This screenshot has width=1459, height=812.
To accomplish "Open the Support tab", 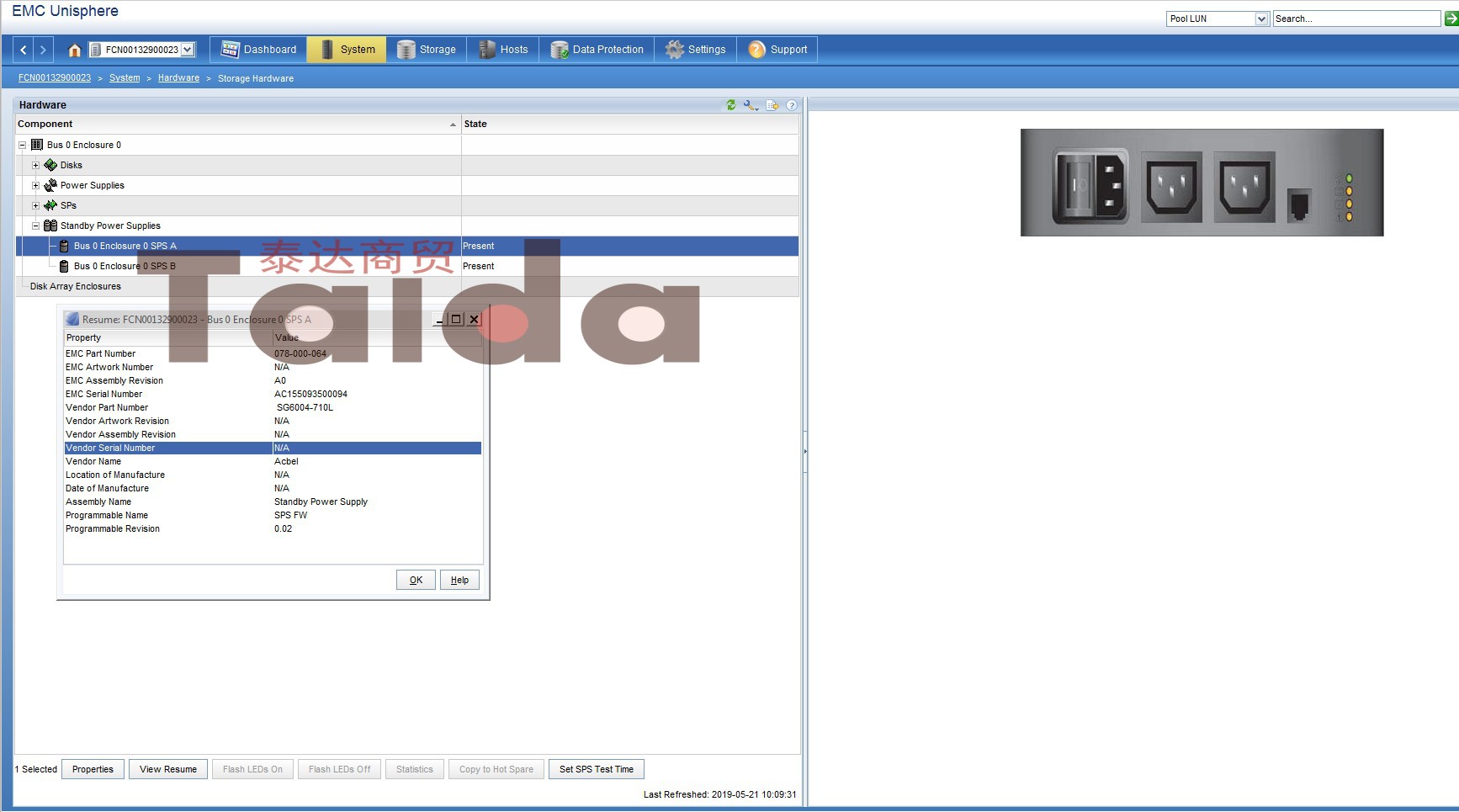I will [777, 50].
